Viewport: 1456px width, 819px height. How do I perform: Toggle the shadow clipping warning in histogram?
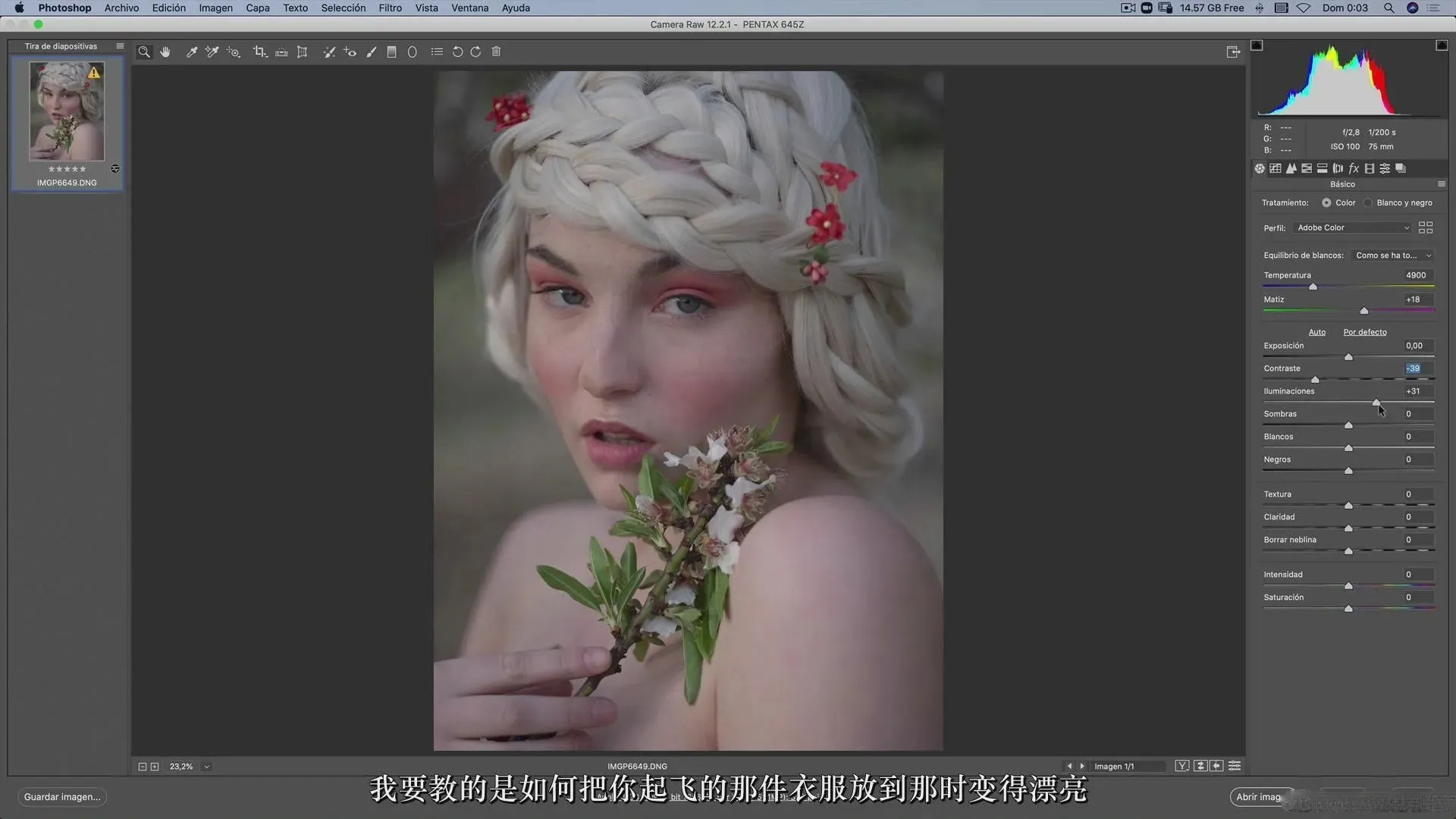click(1257, 45)
